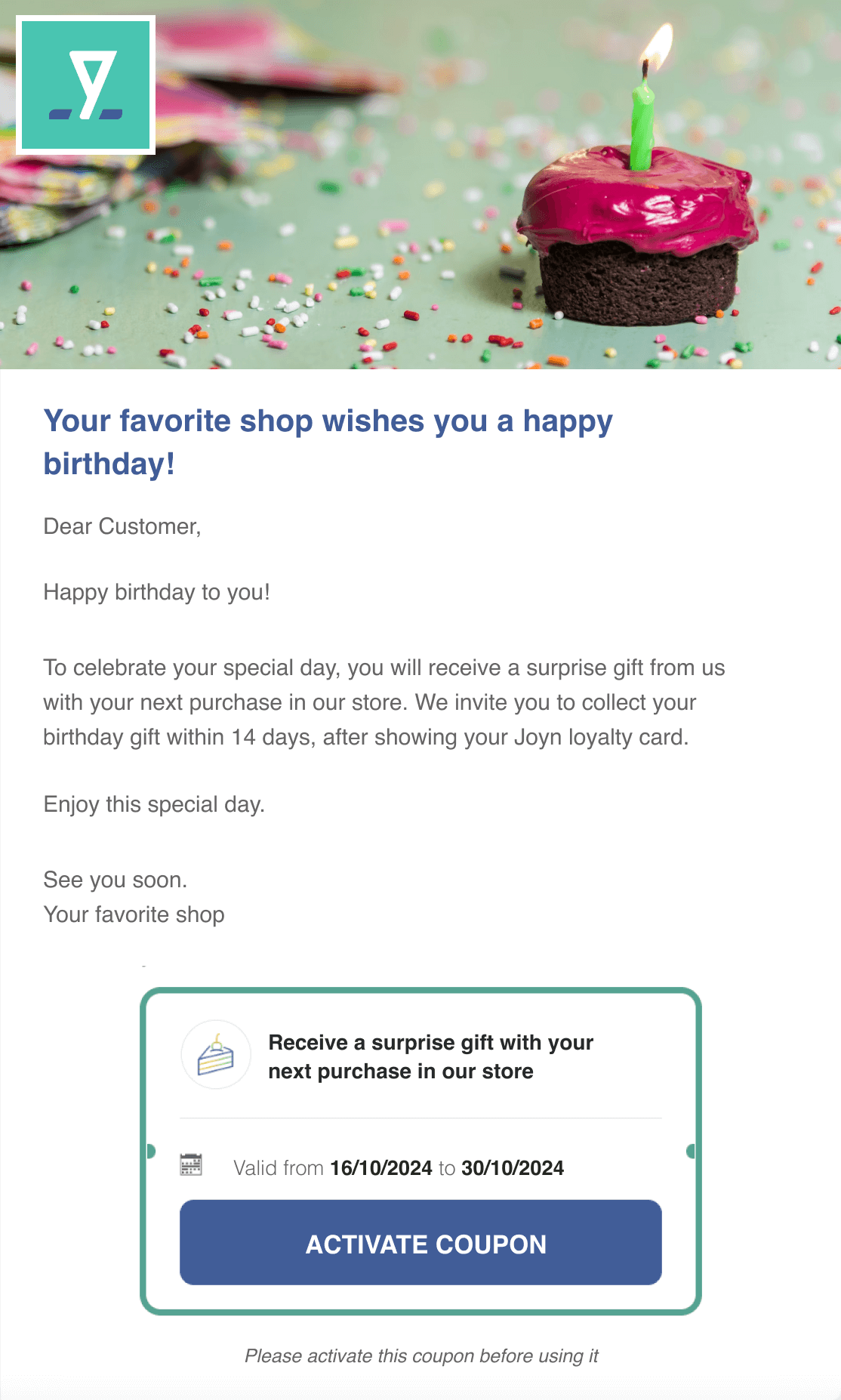Screen dimensions: 841x1400
Task: Click the 'Please activate this coupon' note
Action: point(421,1356)
